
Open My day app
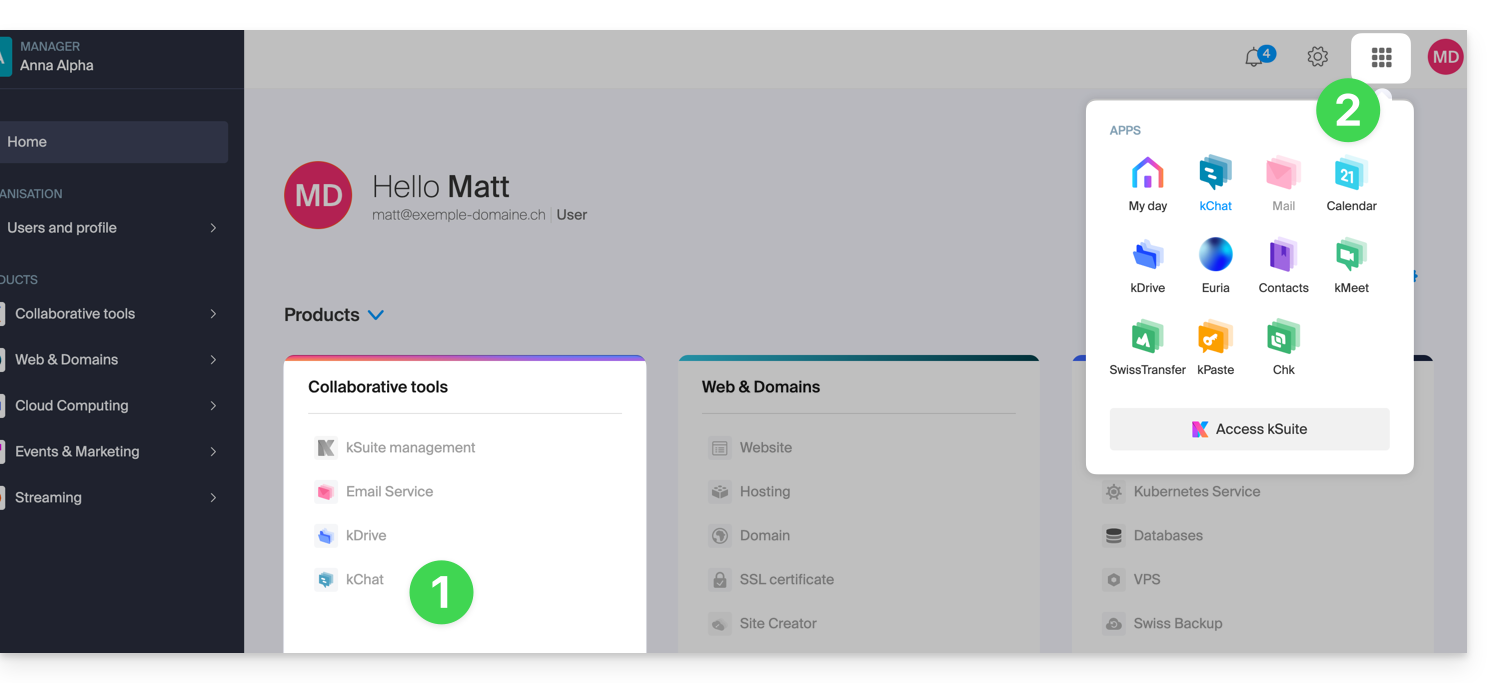1147,183
